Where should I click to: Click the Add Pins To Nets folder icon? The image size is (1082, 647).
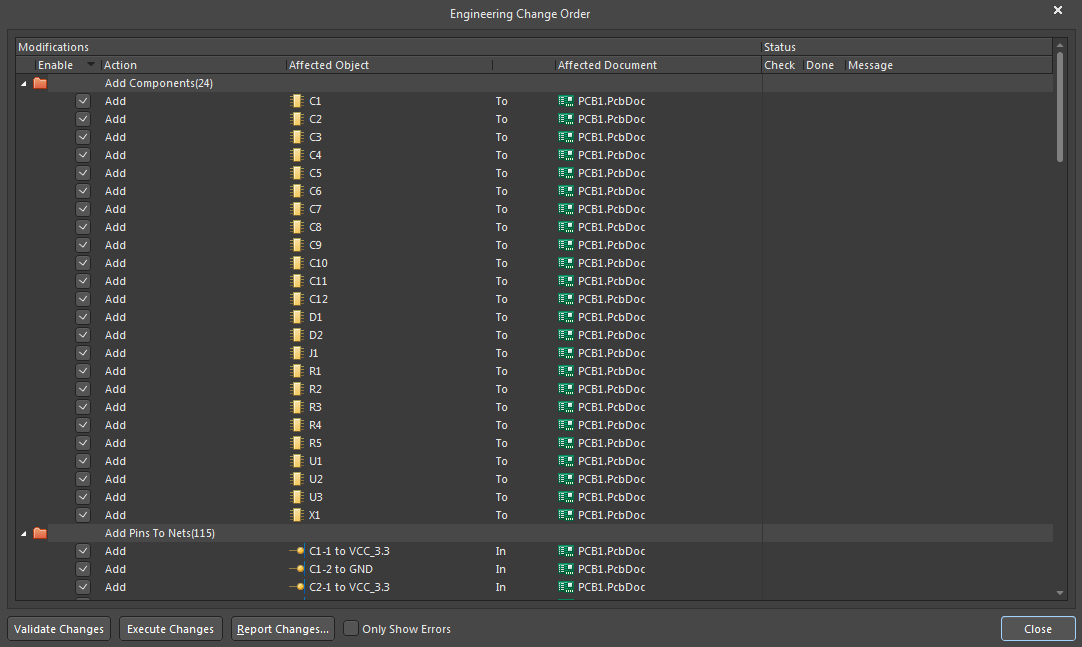click(x=40, y=533)
